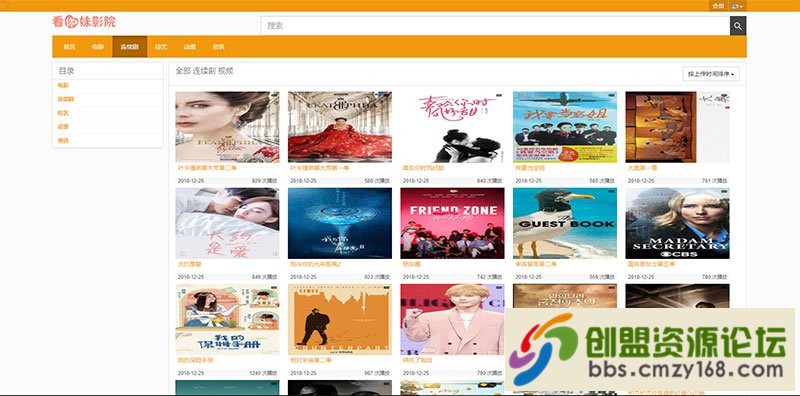Click title link 叶卡捷琳娜大帝第一季
Image resolution: width=800 pixels, height=396 pixels.
coord(320,168)
